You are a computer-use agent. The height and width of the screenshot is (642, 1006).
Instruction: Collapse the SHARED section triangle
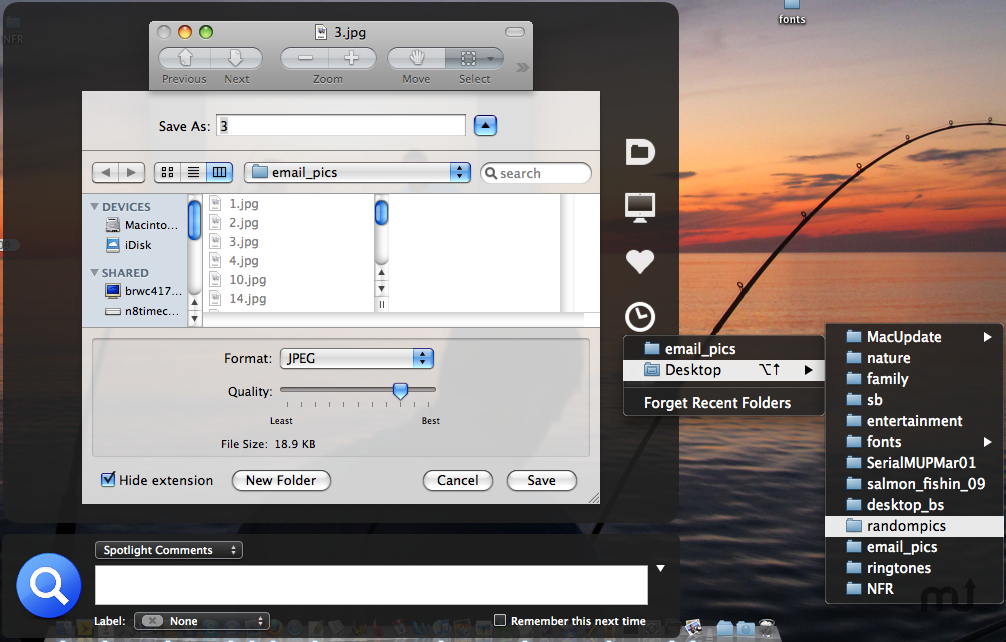(94, 273)
